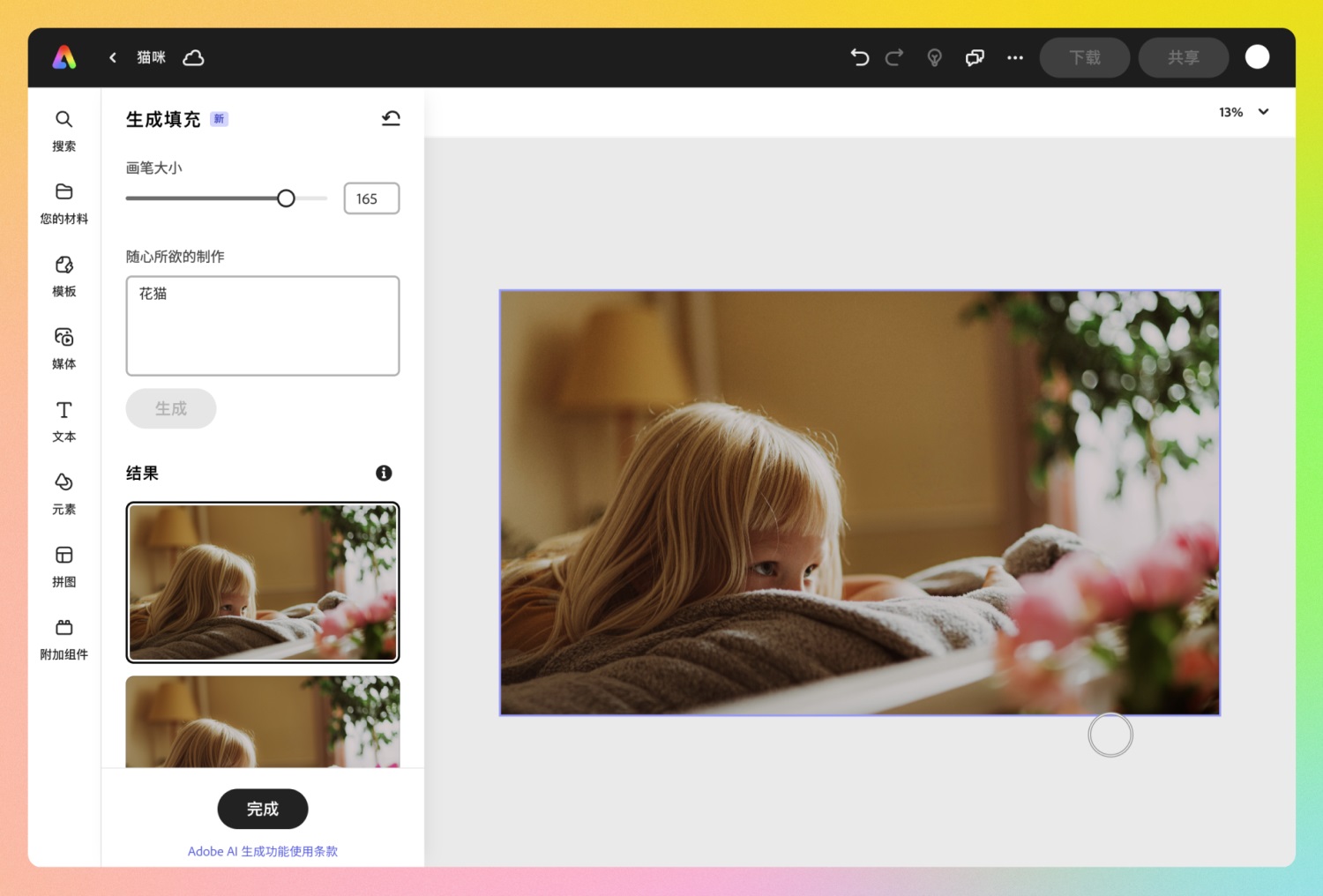The image size is (1323, 896).
Task: Go back using the left chevron arrow
Action: pyautogui.click(x=113, y=57)
